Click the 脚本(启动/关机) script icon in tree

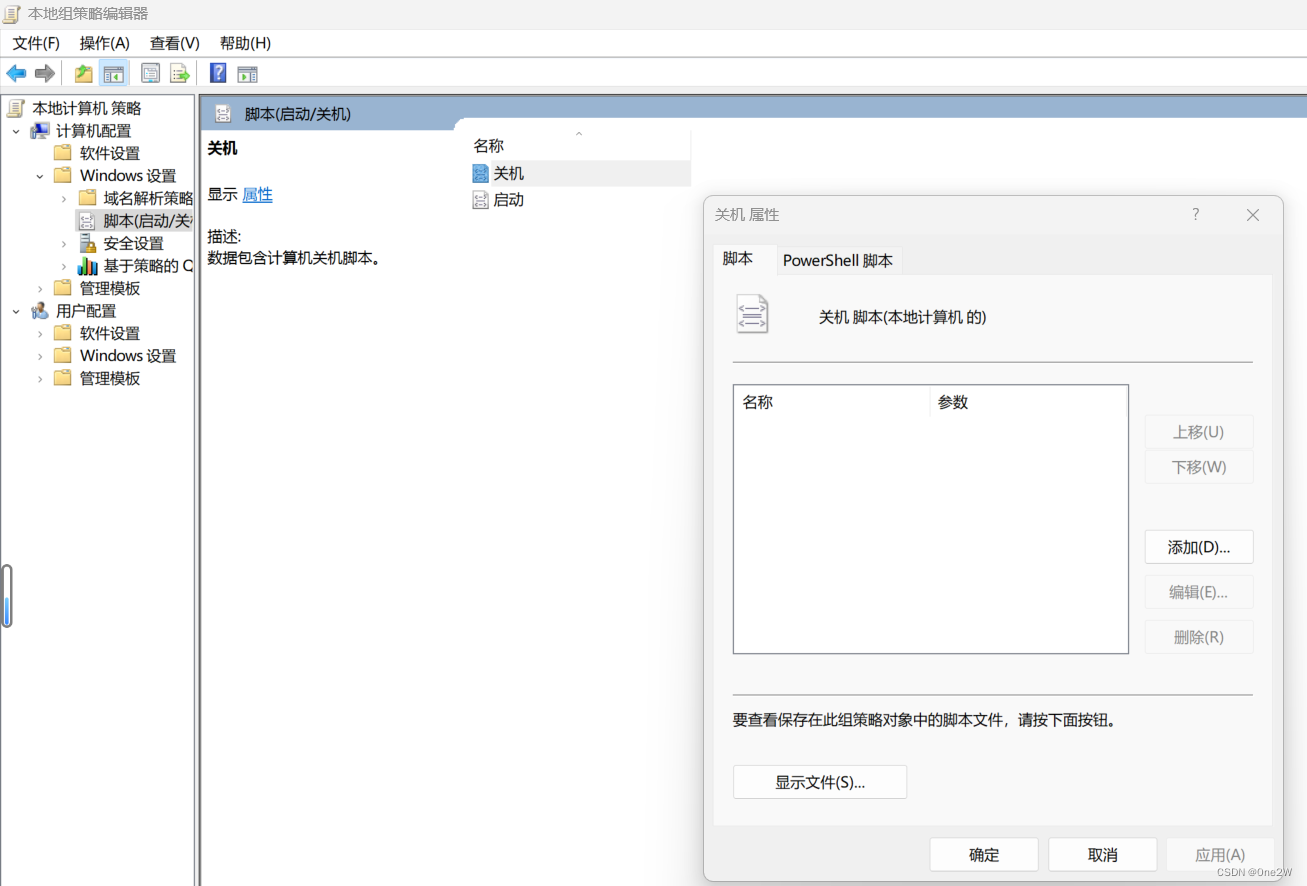pyautogui.click(x=87, y=221)
